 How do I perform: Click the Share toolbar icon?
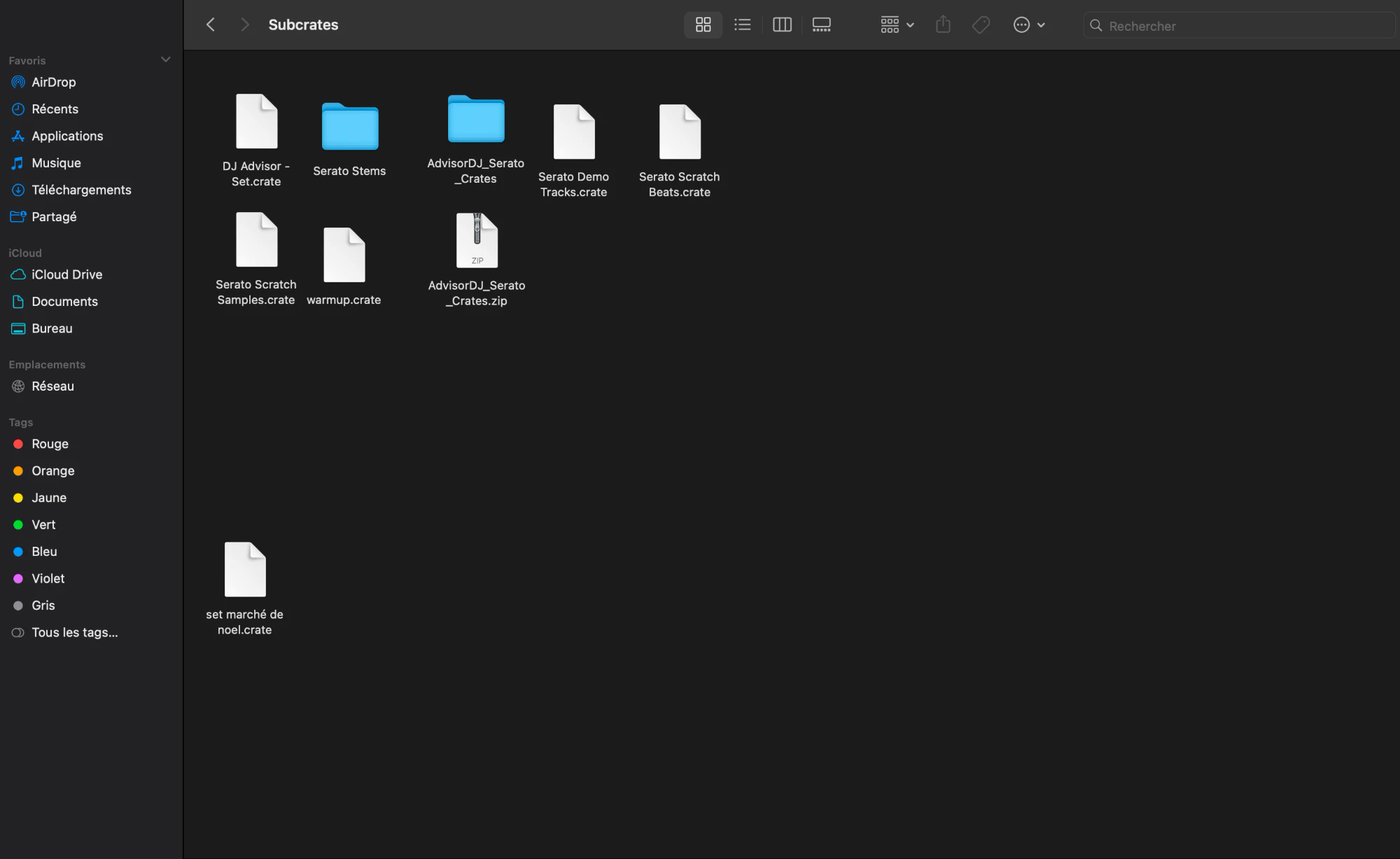tap(943, 25)
